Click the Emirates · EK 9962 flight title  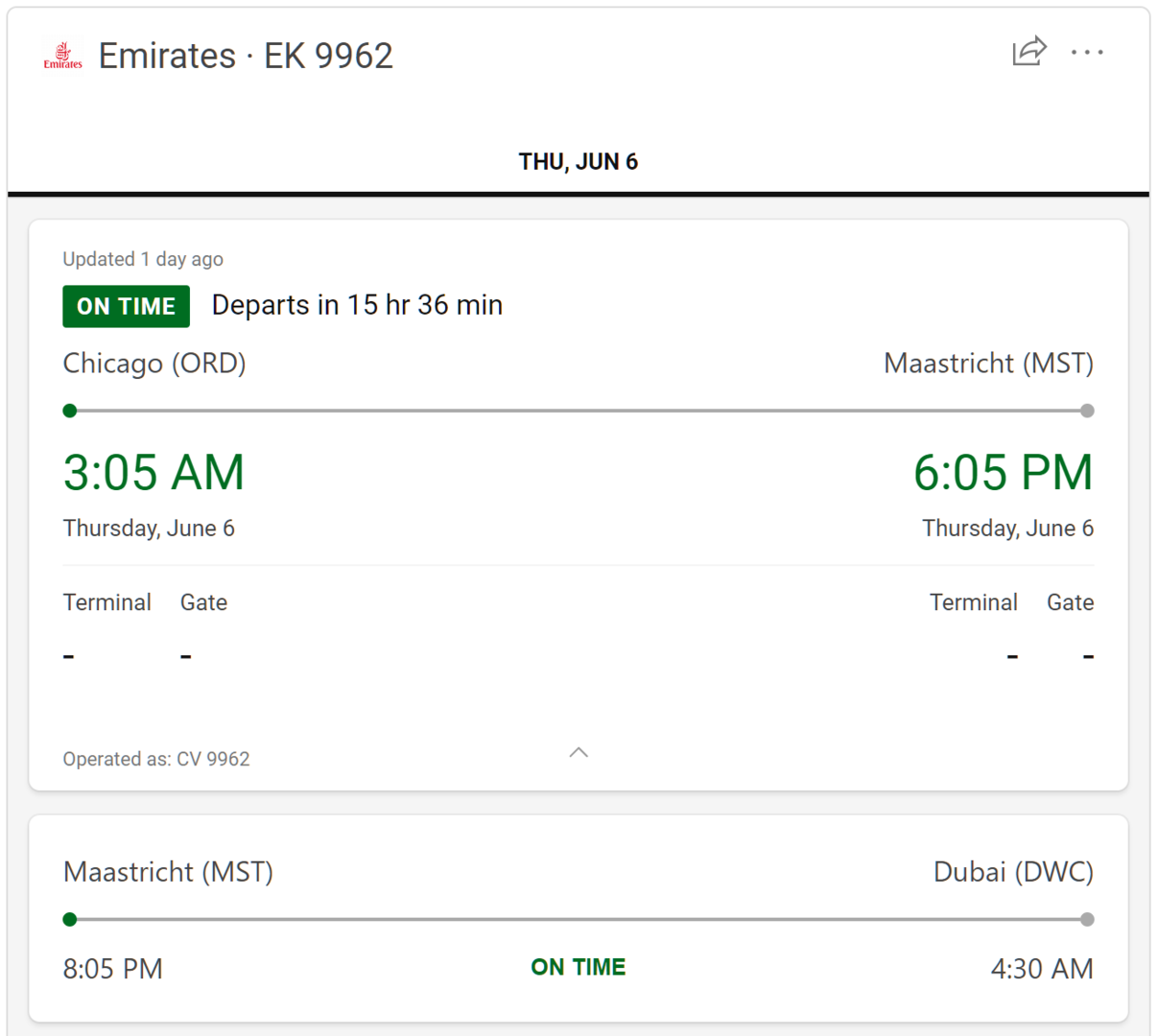246,56
